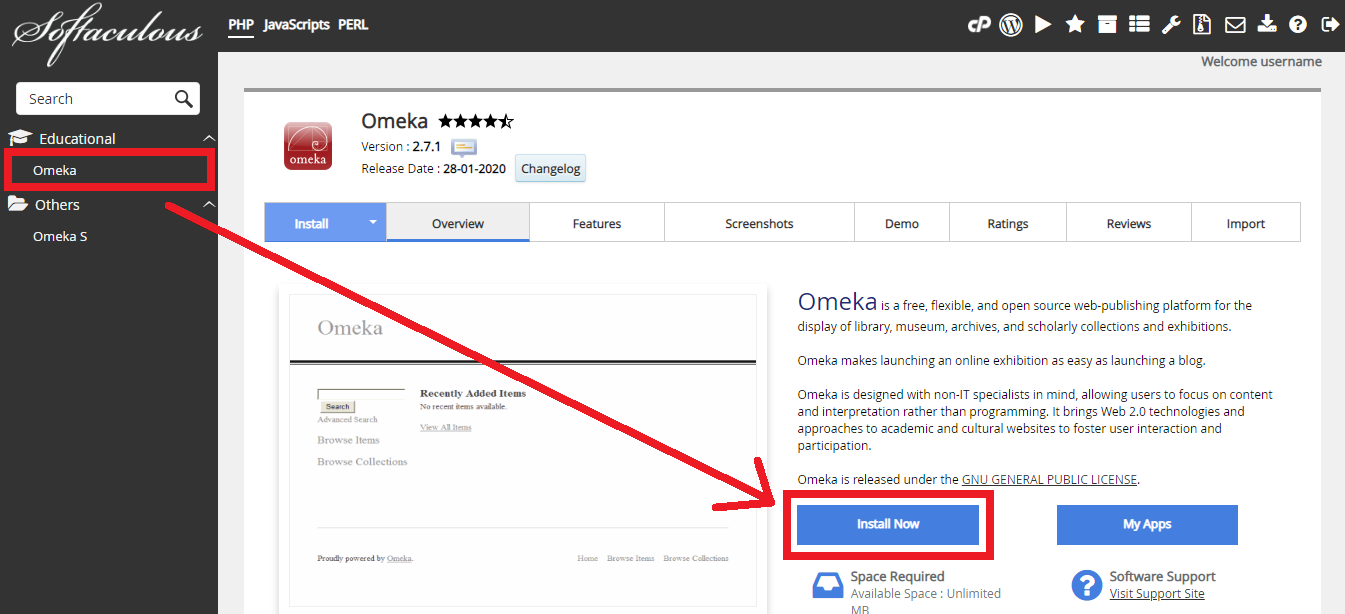The image size is (1345, 614).
Task: Open the cPanel control panel icon
Action: tap(979, 25)
